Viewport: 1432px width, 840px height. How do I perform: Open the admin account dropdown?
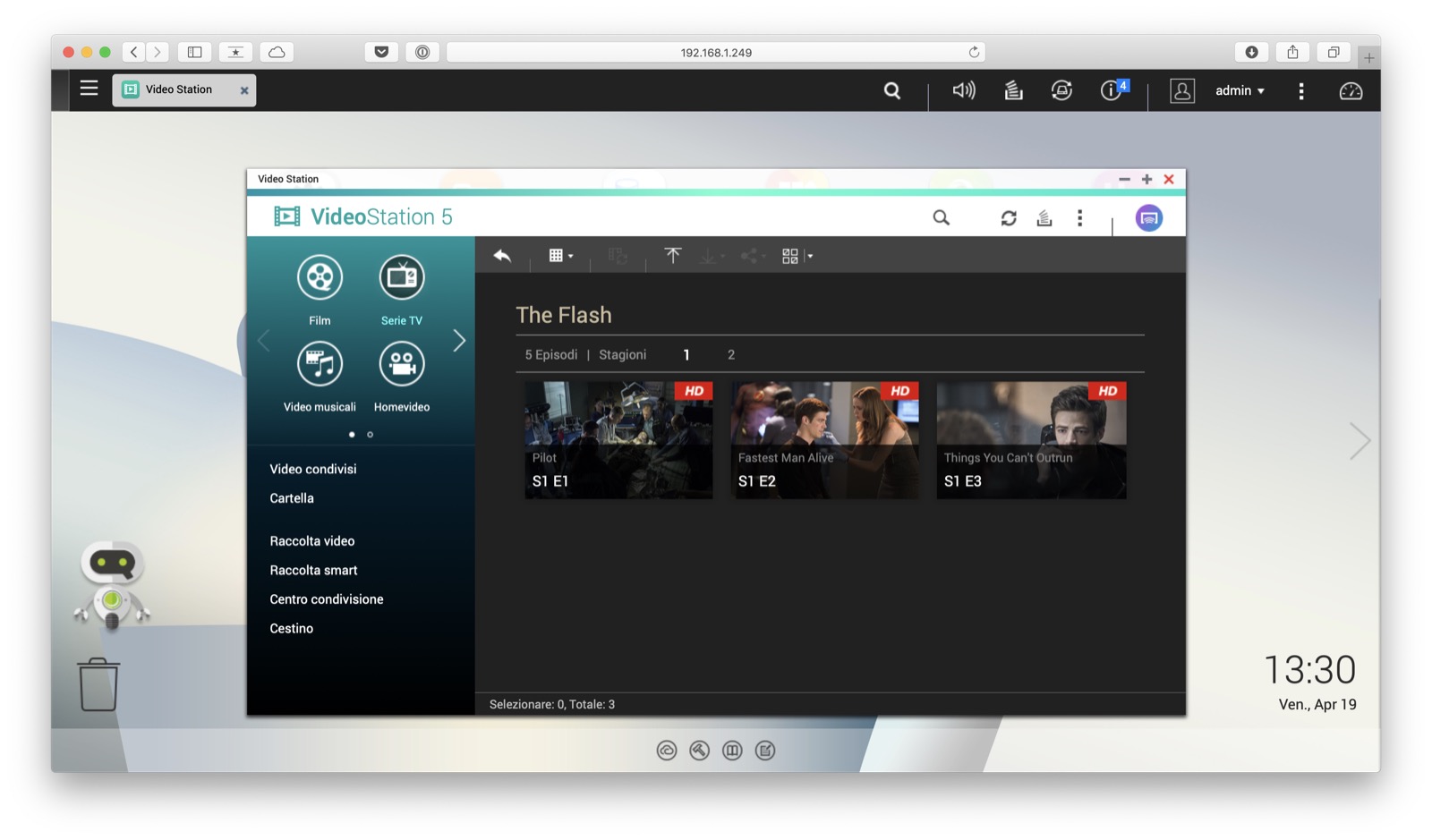[1240, 90]
